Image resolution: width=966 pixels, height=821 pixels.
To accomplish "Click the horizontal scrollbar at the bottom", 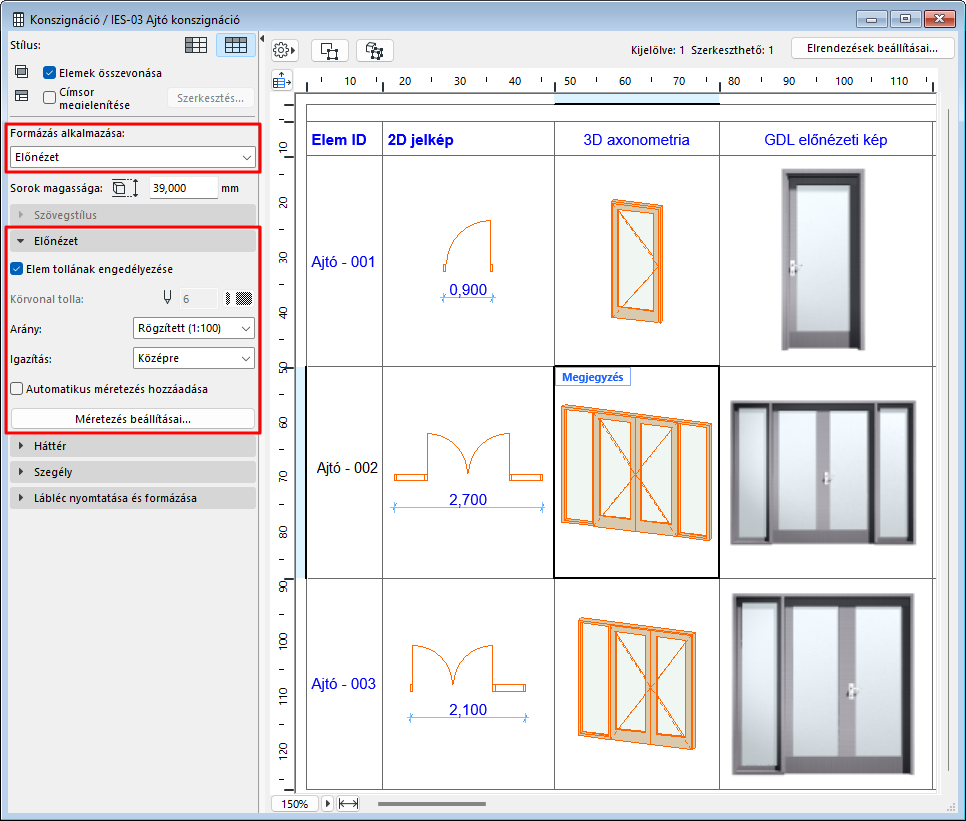I will coord(430,803).
